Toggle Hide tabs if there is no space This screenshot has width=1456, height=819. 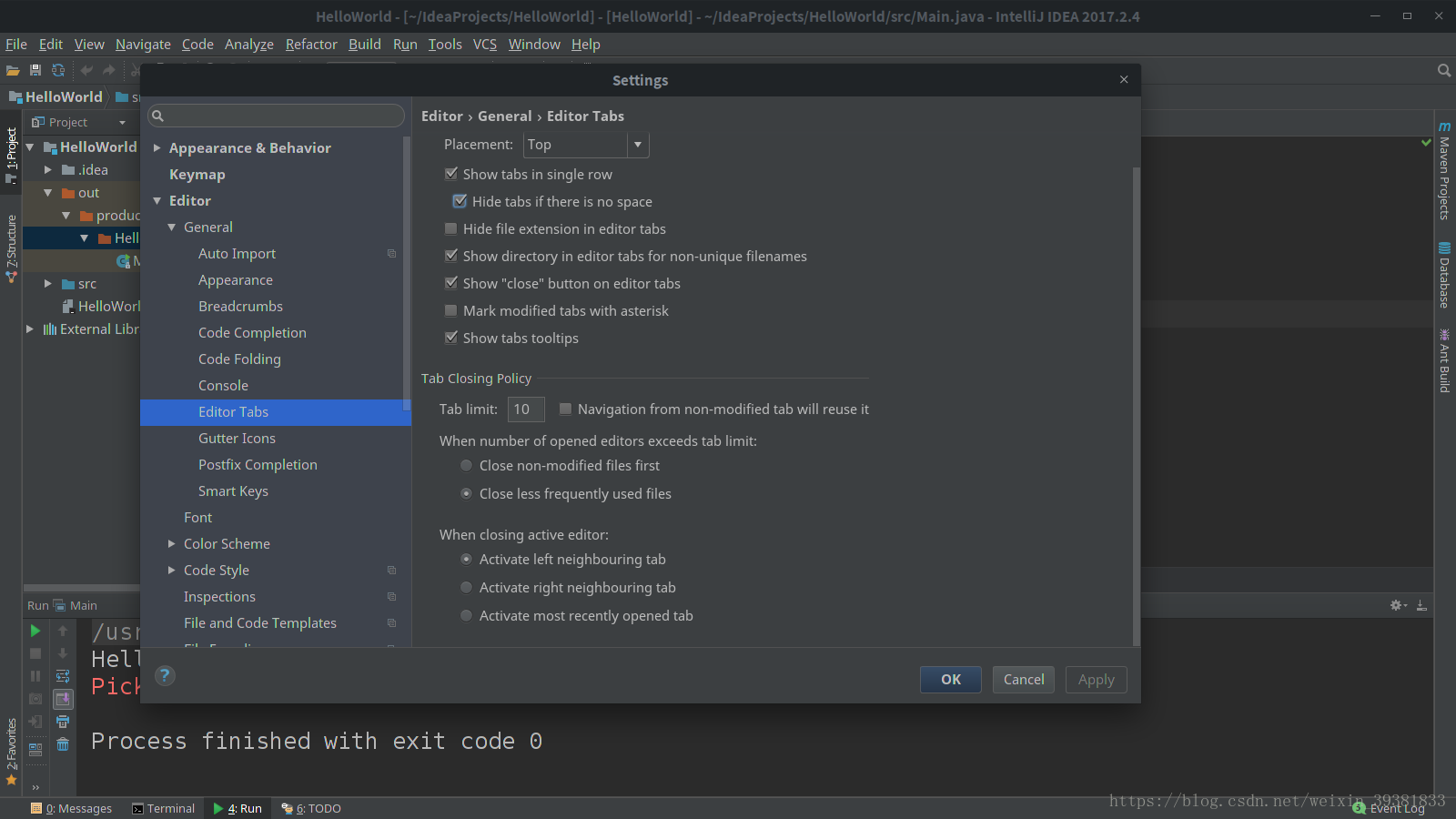pyautogui.click(x=460, y=201)
